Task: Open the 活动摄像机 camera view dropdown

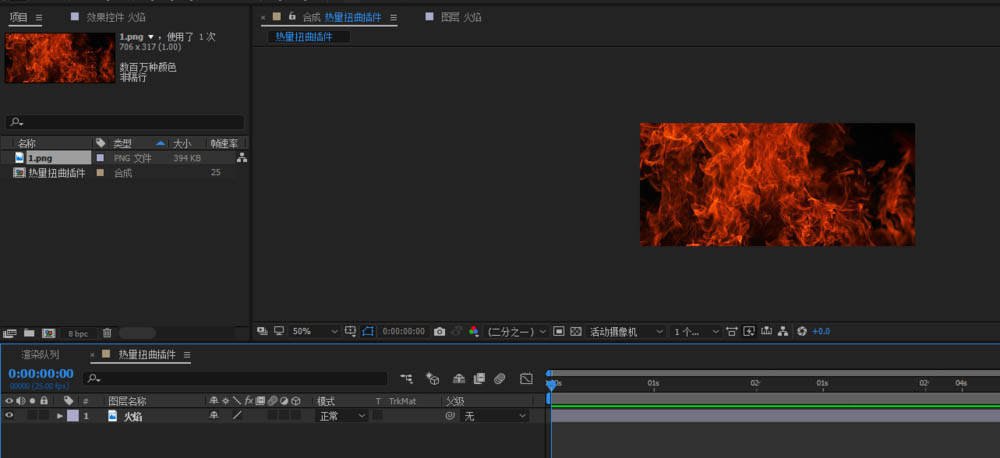Action: click(x=626, y=332)
